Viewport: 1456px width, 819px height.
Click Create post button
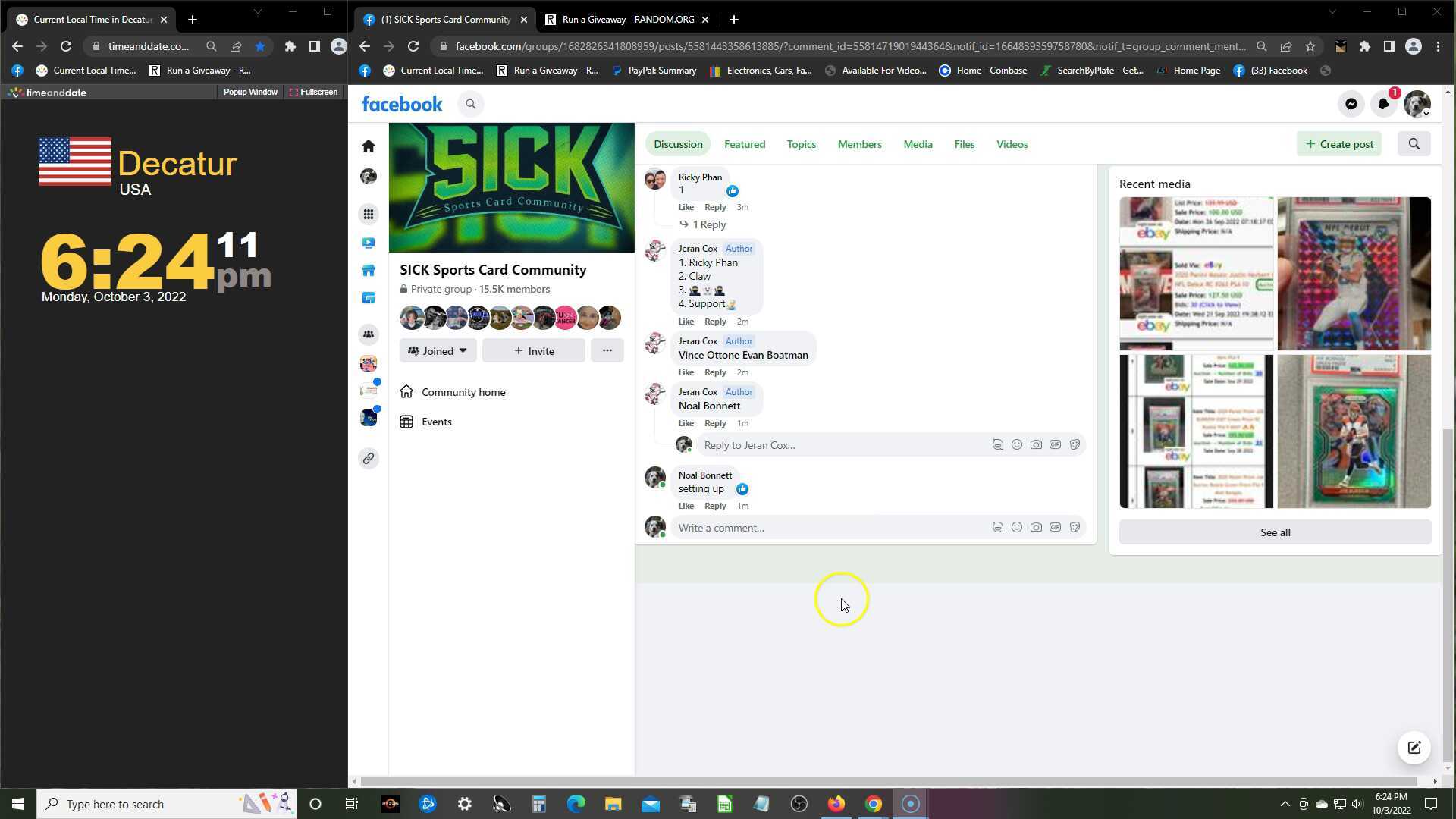tap(1339, 144)
